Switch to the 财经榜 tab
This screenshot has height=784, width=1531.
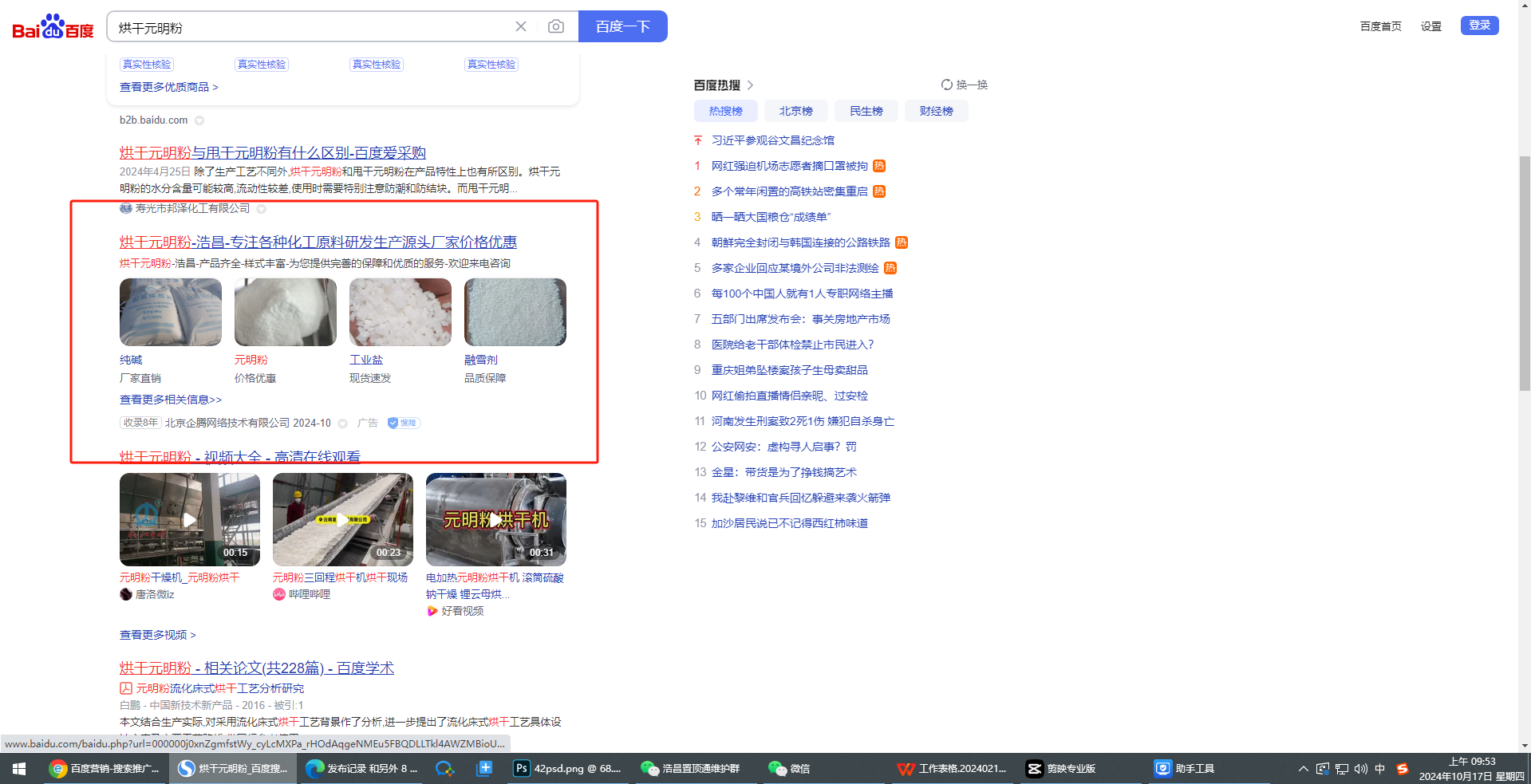tap(937, 111)
